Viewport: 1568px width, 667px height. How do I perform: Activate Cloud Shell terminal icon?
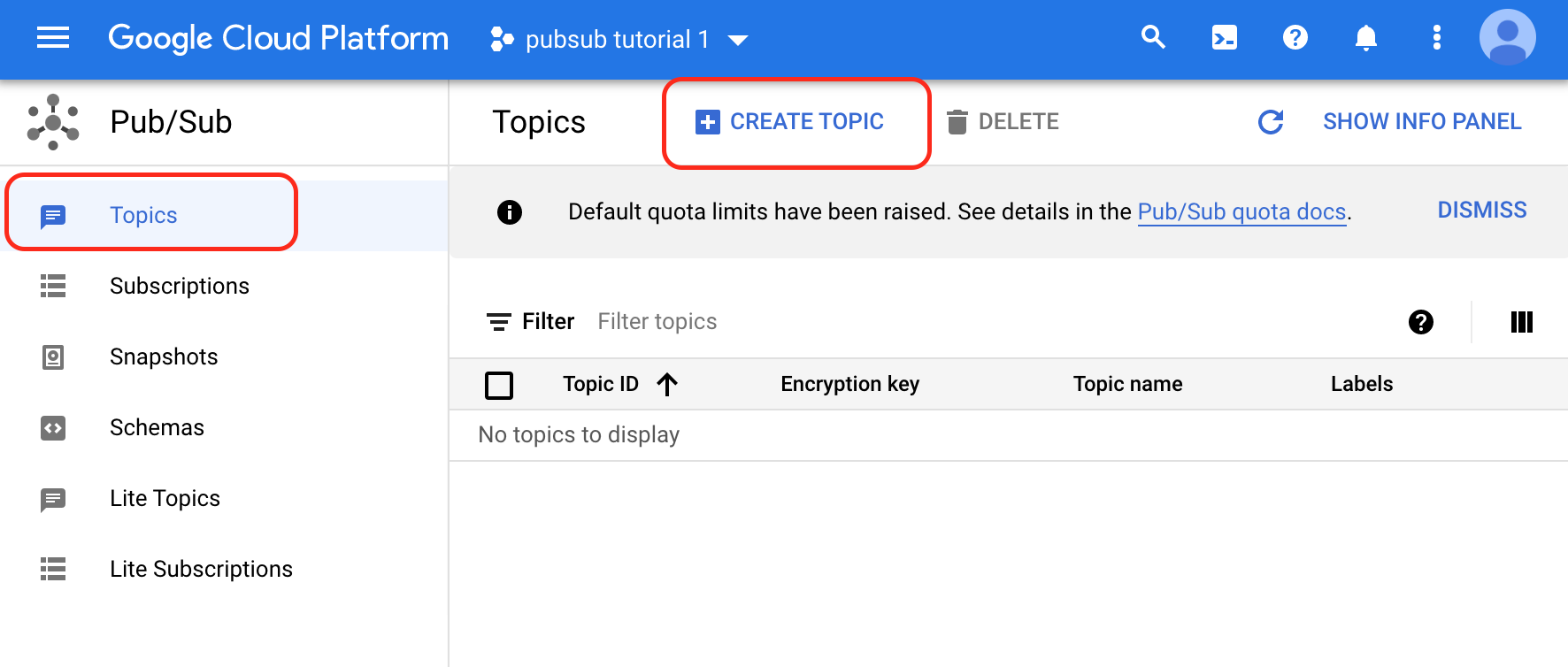coord(1225,37)
